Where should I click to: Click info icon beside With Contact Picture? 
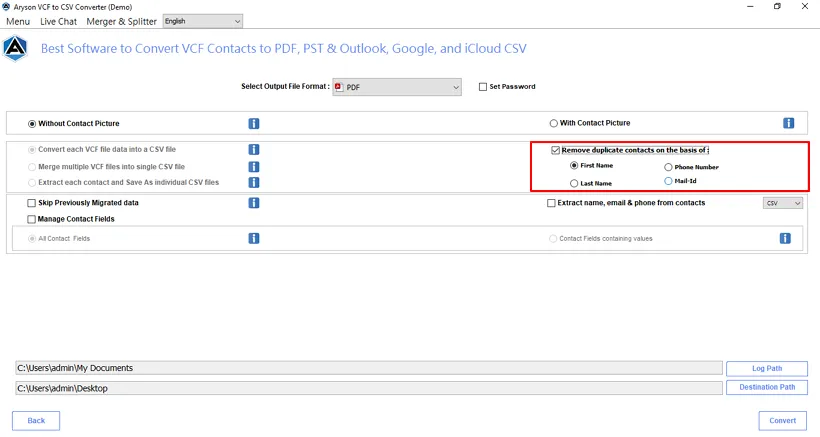click(x=789, y=123)
